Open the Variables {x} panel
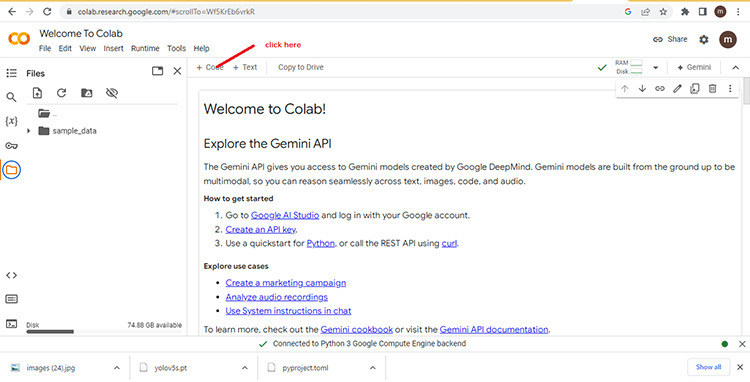750x382 pixels. (11, 121)
